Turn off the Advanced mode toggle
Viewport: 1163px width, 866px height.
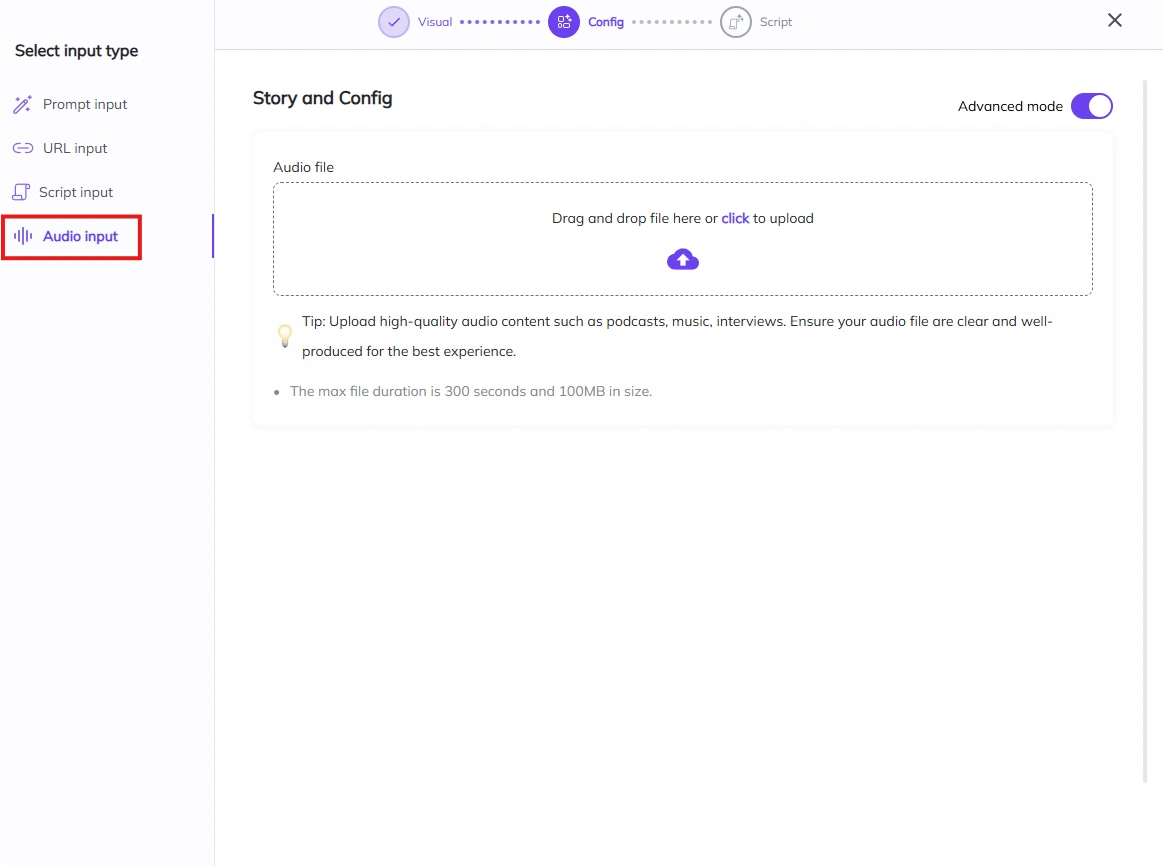1092,106
